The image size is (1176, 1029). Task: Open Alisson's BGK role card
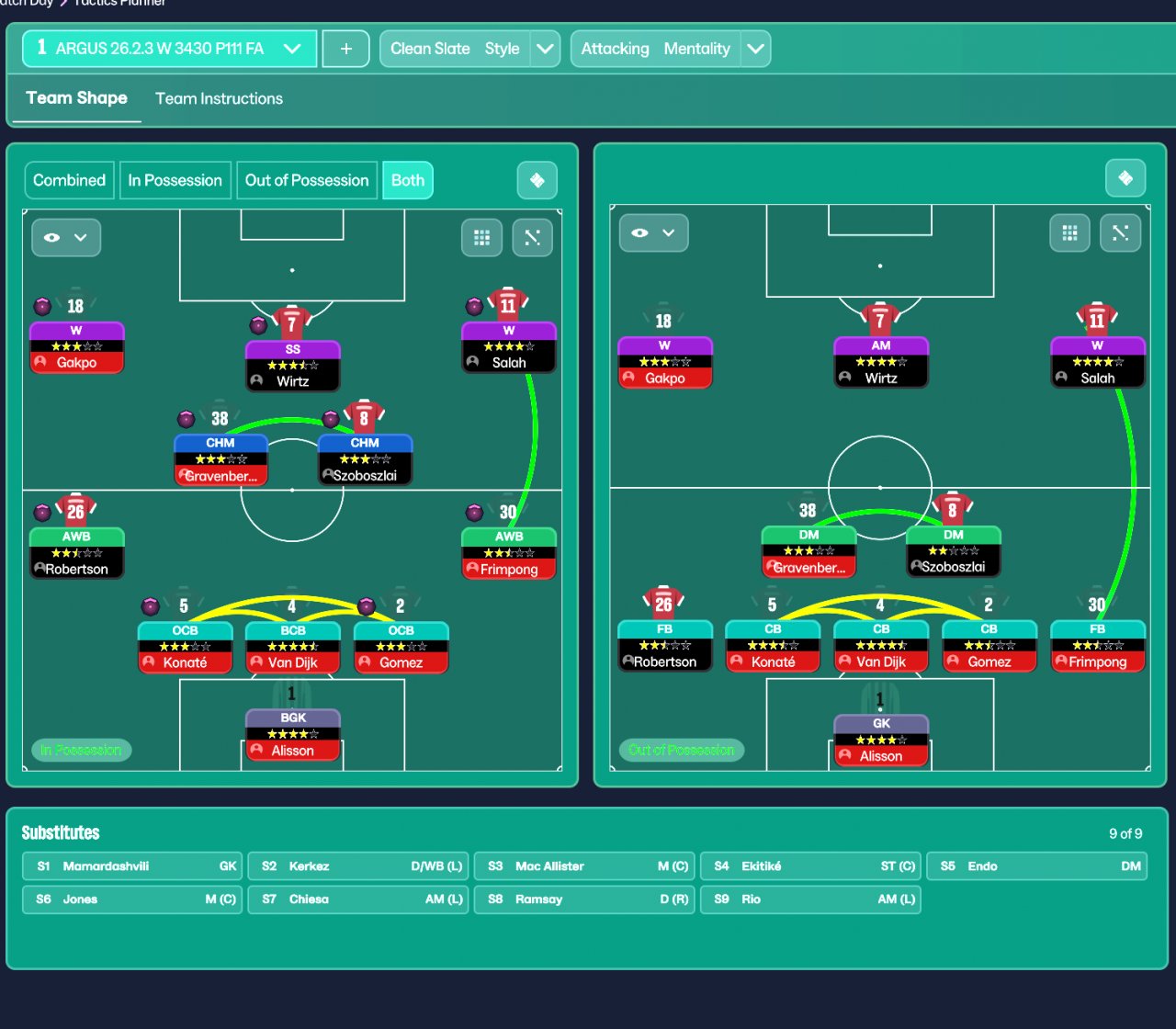tap(293, 735)
